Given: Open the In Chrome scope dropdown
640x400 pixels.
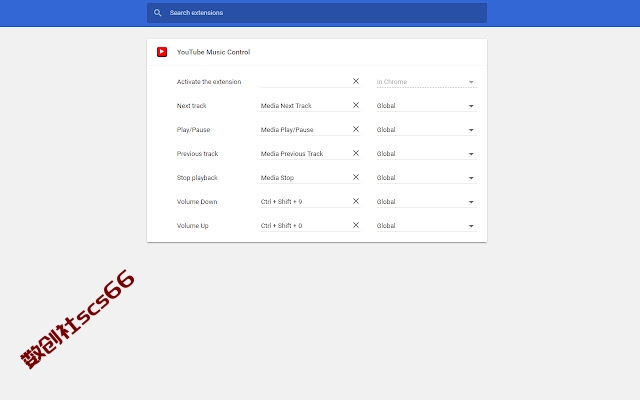Looking at the screenshot, I should [x=427, y=82].
